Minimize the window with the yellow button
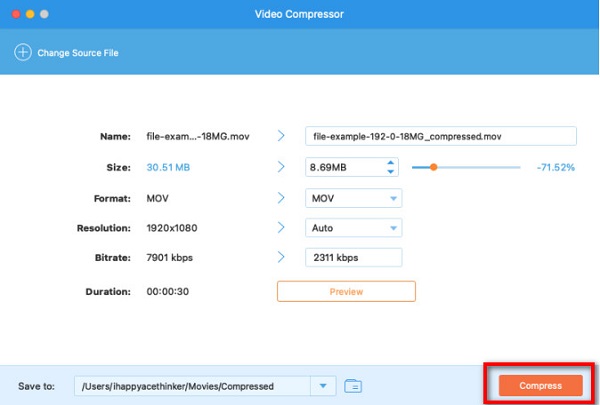This screenshot has width=600, height=405. [30, 14]
